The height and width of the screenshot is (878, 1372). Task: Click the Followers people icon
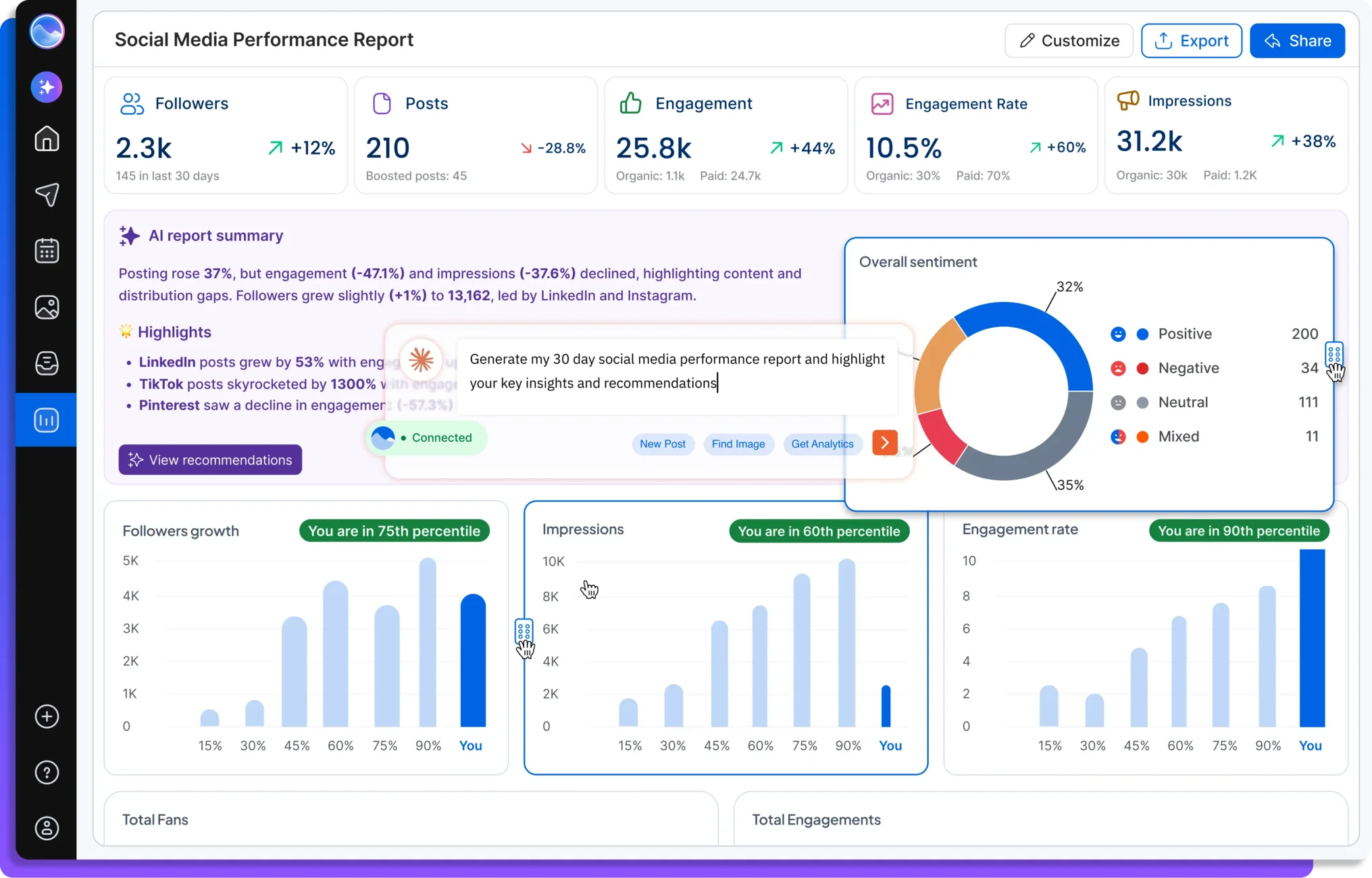click(132, 103)
